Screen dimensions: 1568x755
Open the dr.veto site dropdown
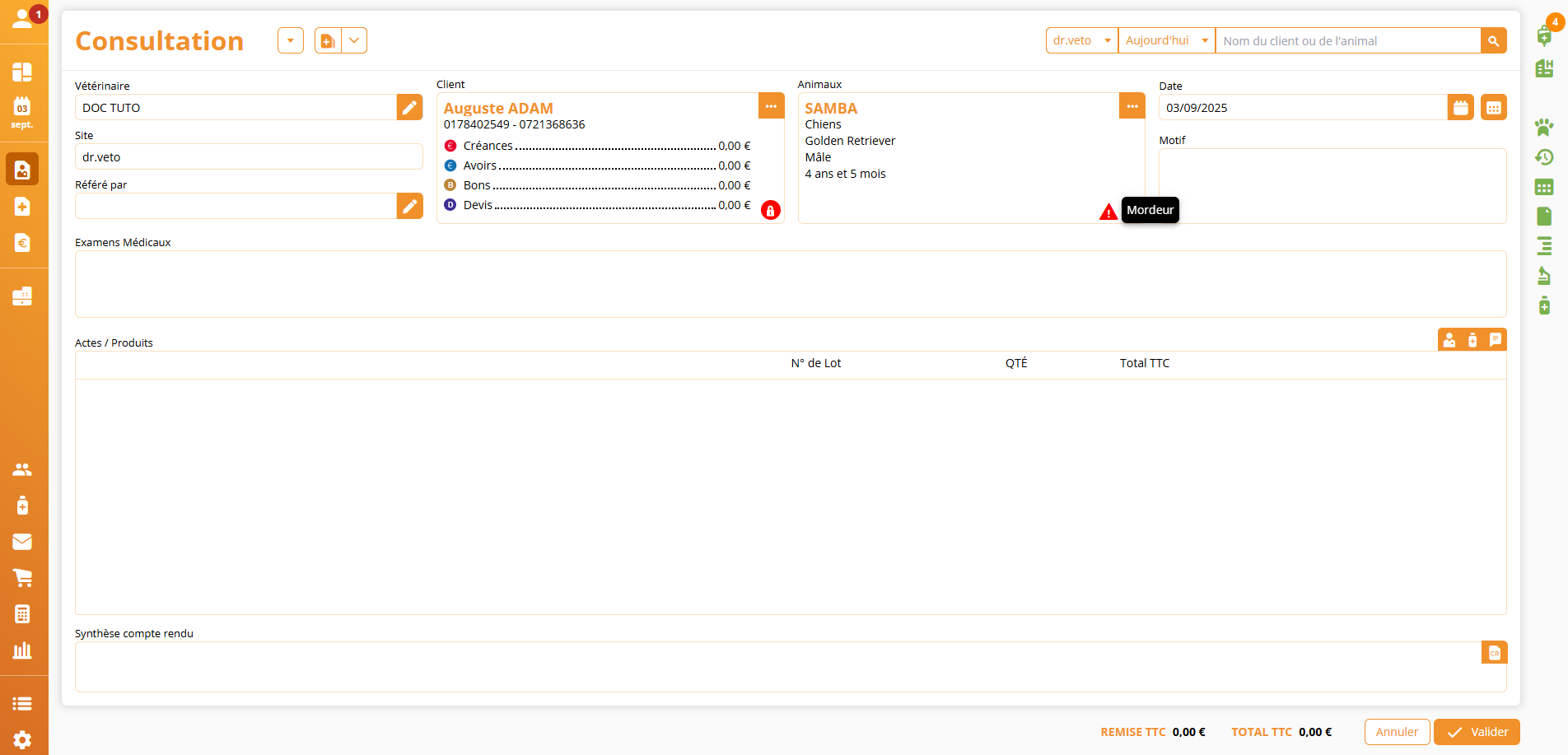(1081, 40)
